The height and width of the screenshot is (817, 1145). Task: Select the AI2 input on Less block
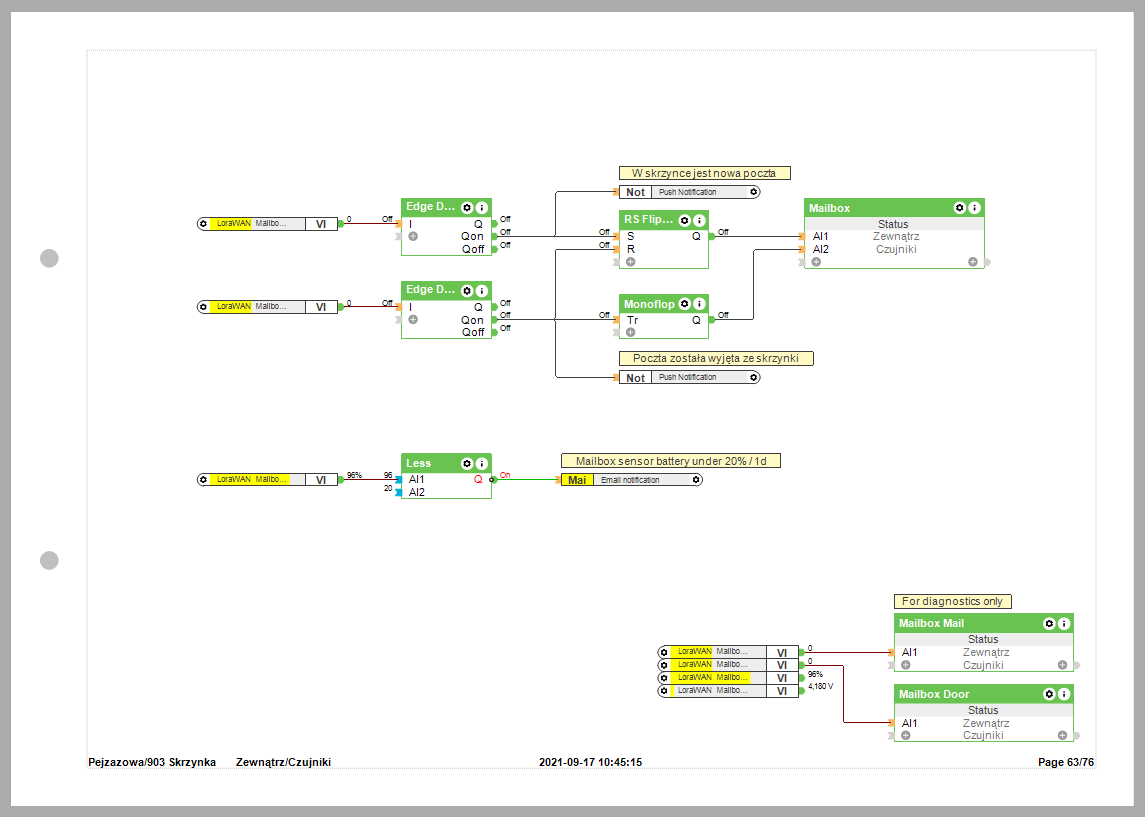(416, 492)
